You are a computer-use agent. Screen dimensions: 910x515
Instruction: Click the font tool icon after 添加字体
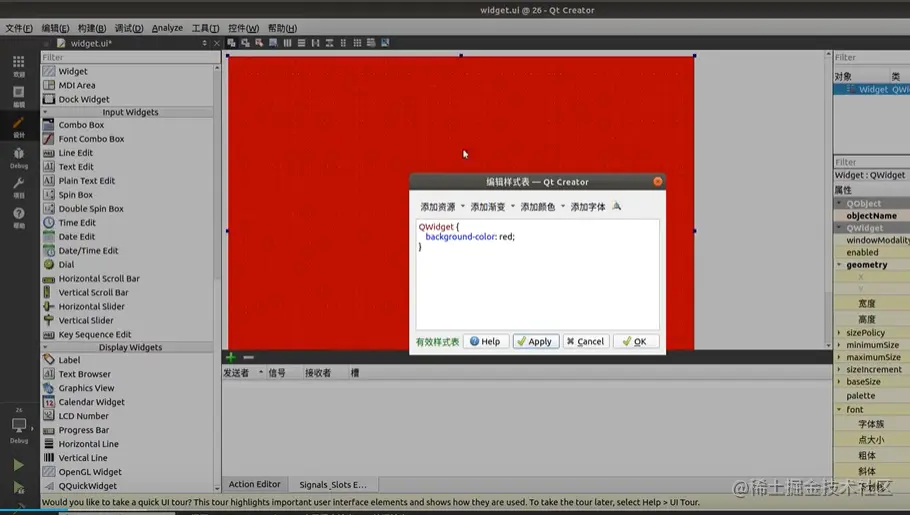616,206
